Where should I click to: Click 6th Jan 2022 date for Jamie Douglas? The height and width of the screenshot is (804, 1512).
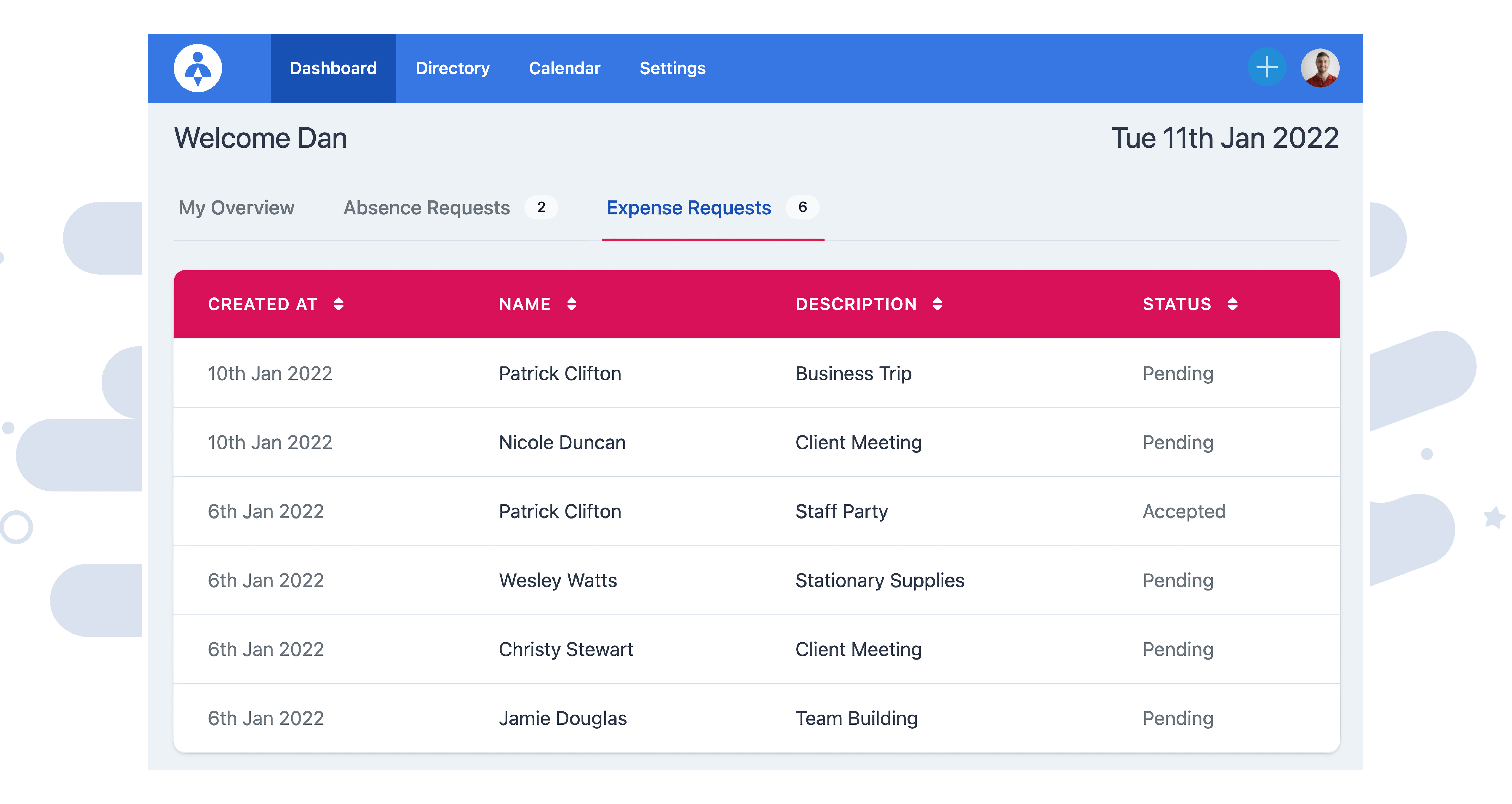tap(266, 718)
